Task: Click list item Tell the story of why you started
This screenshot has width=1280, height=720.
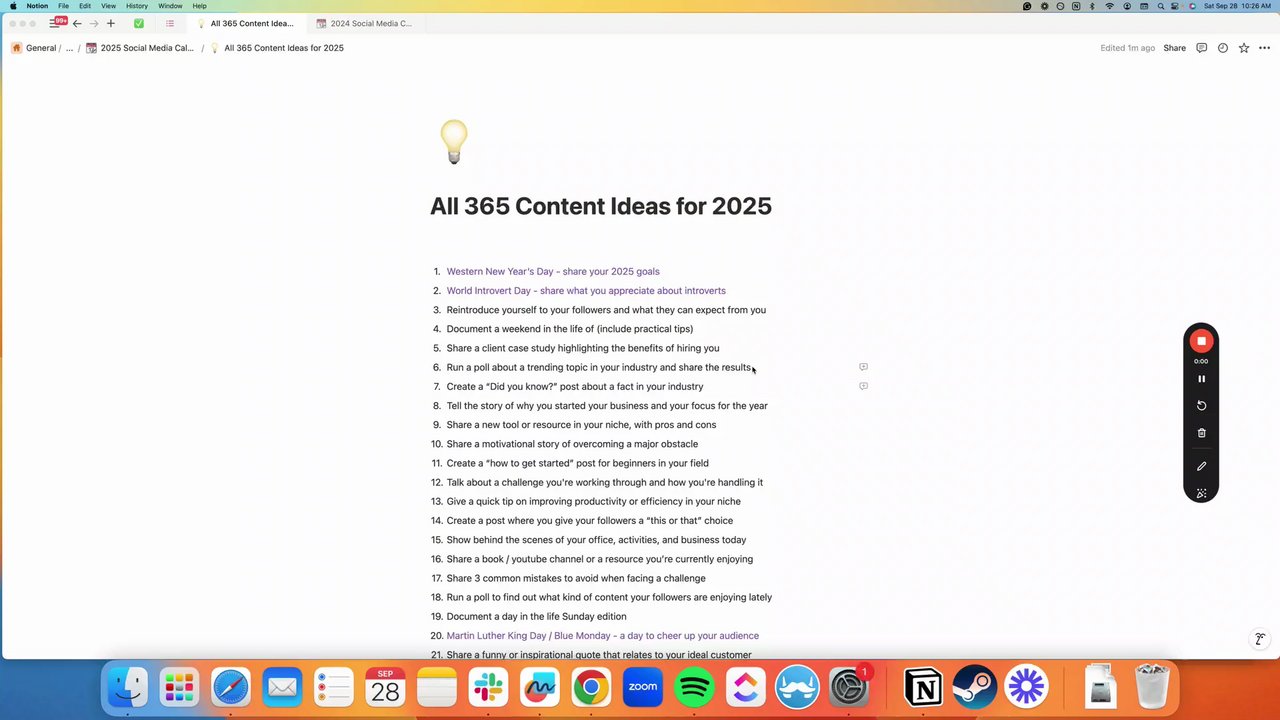Action: click(607, 406)
